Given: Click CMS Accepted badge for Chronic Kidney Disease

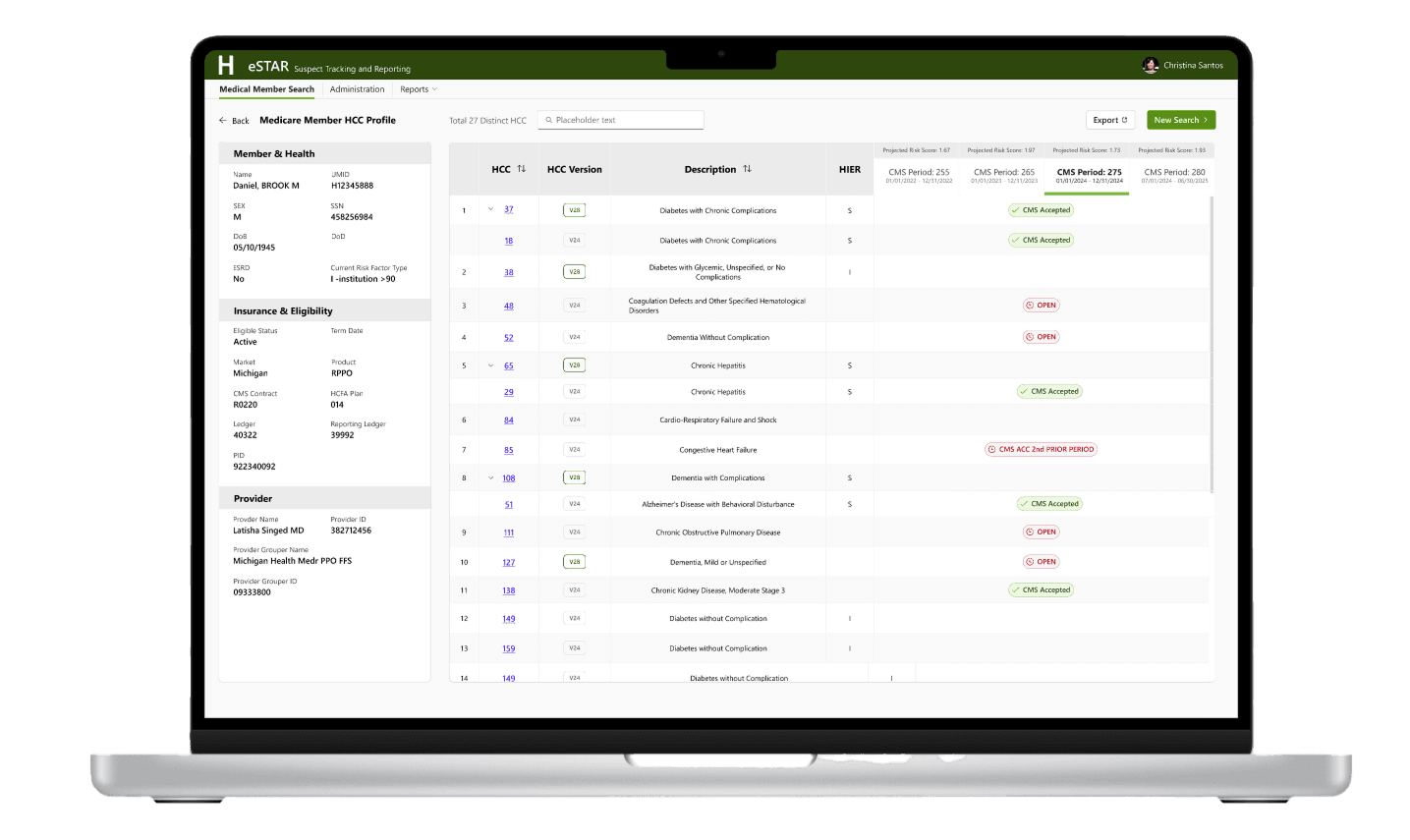Looking at the screenshot, I should point(1042,590).
